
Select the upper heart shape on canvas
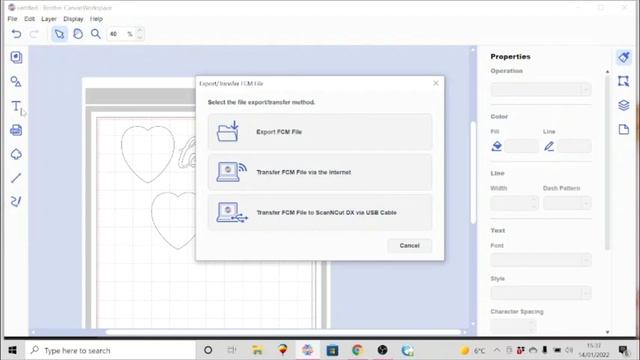pos(147,153)
